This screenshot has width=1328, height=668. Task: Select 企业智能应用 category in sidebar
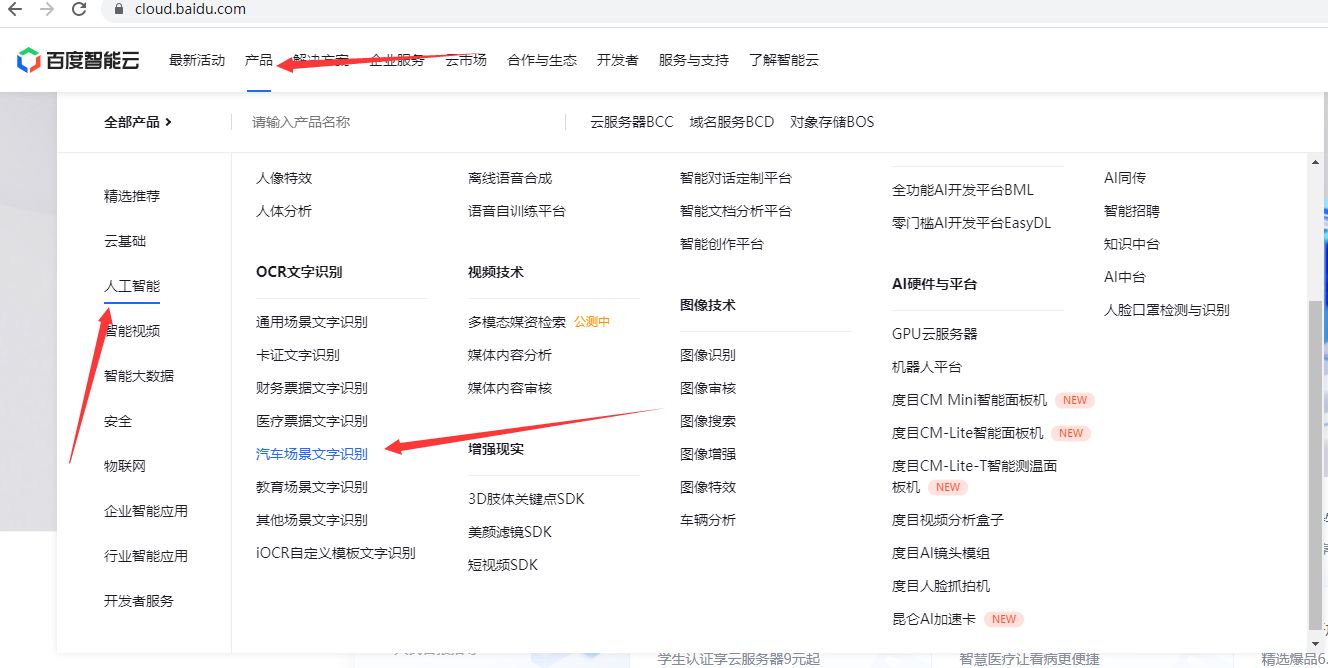coord(146,511)
